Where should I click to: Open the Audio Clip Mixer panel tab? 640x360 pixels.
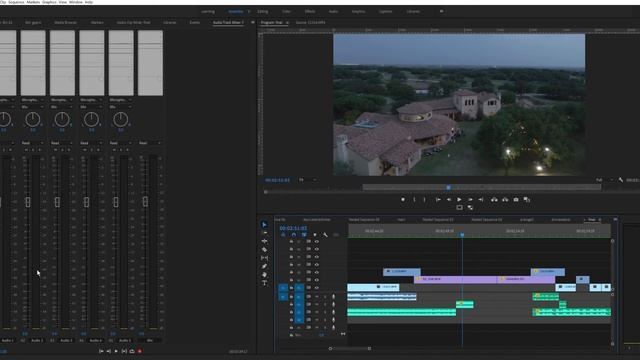133,22
